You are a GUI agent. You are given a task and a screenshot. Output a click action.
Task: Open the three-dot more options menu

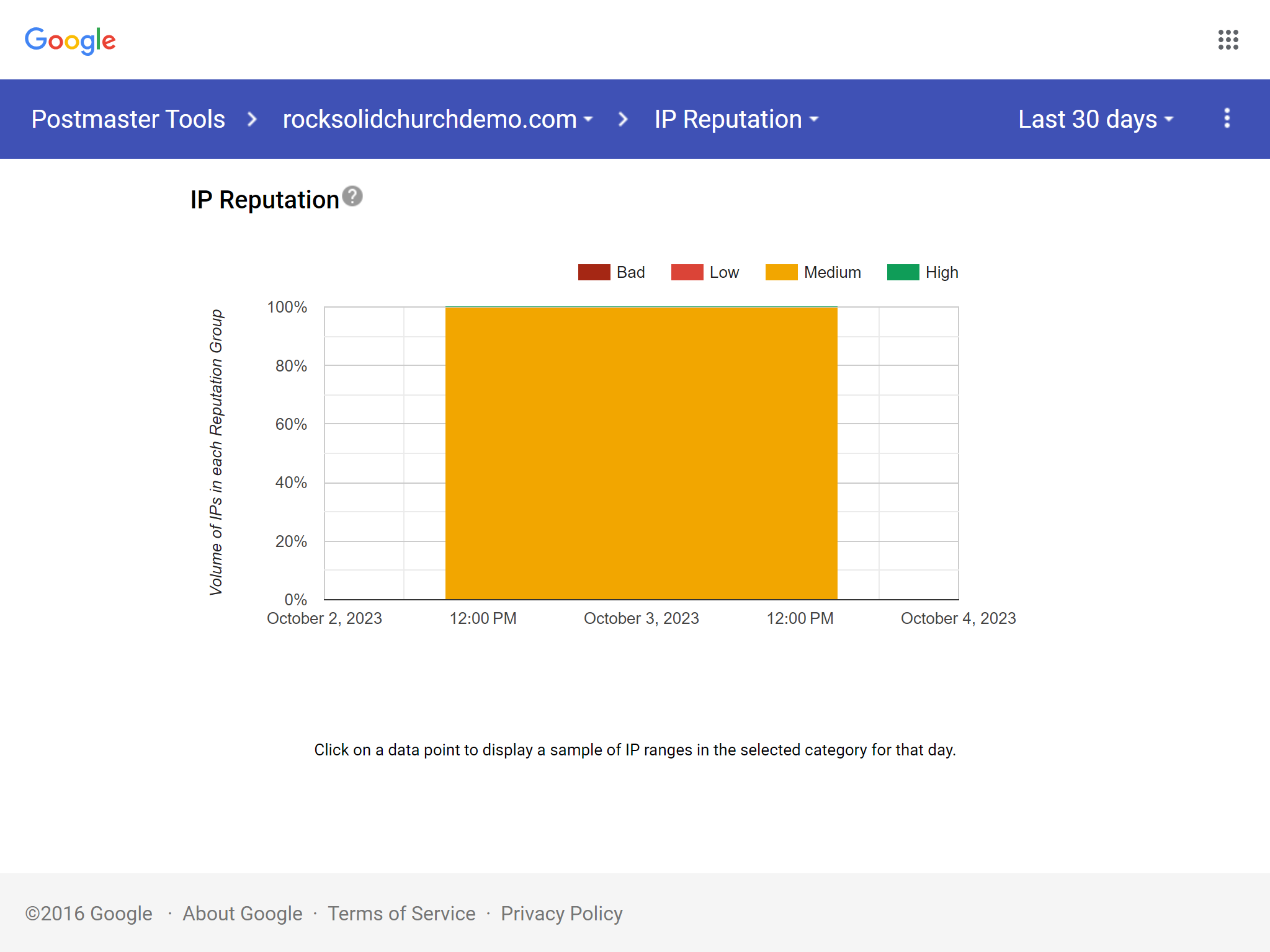point(1227,118)
